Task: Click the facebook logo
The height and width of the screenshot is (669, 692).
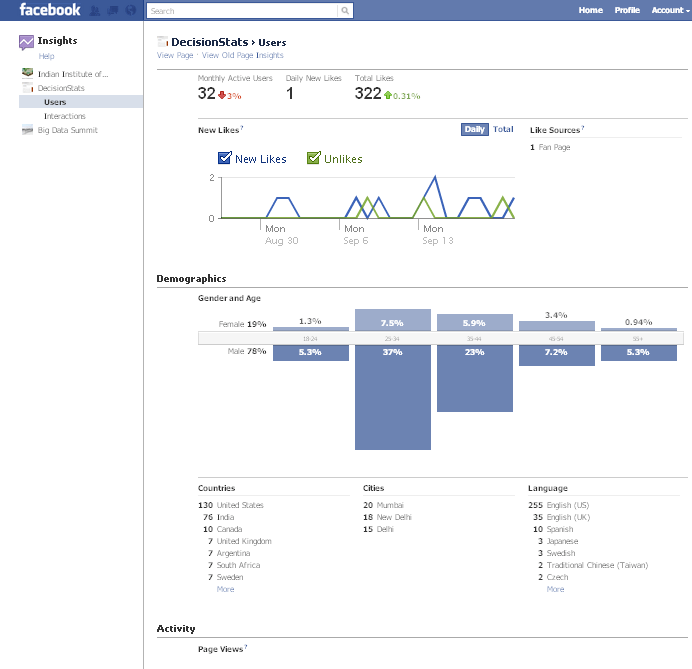Action: click(50, 10)
